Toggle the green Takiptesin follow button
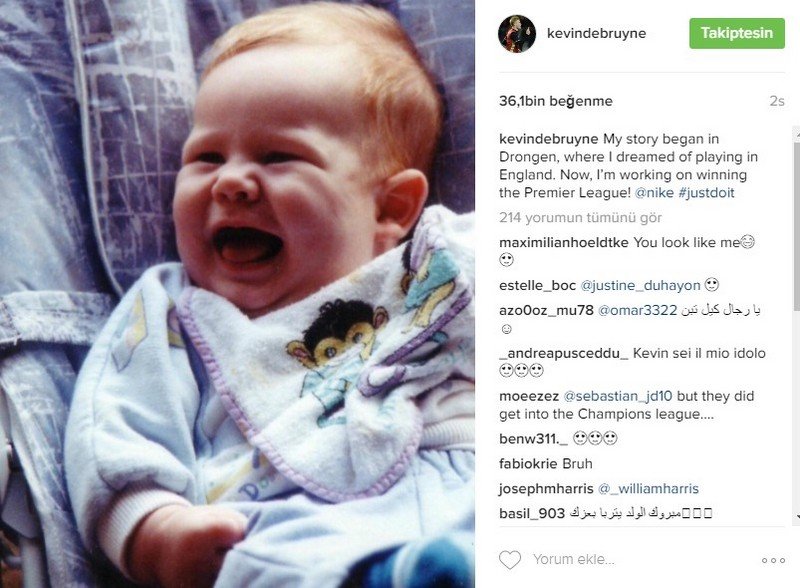This screenshot has height=588, width=800. click(x=737, y=33)
